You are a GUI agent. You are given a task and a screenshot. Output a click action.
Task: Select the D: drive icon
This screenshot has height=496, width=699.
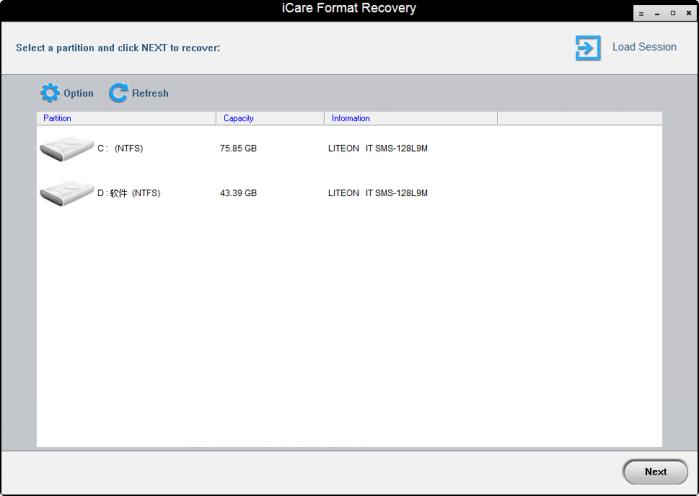pos(67,193)
